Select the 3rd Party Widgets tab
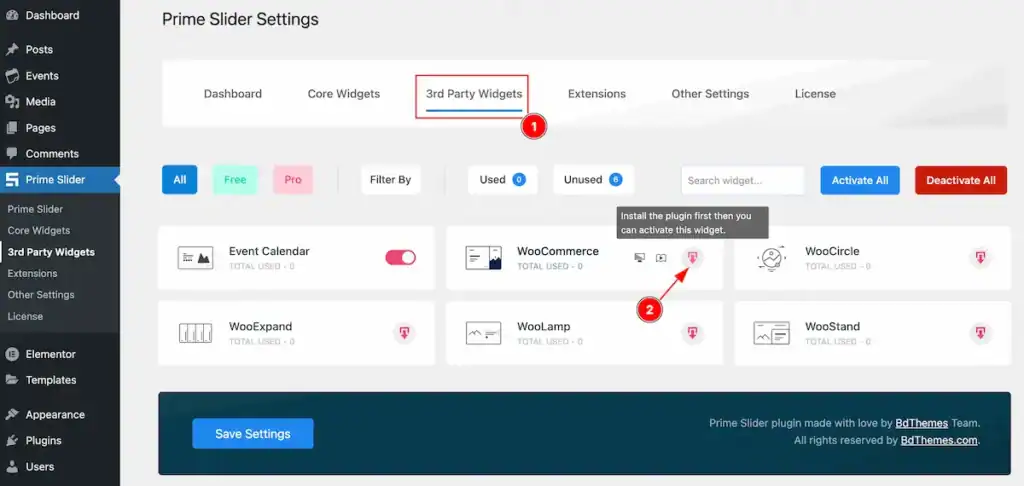 point(474,94)
